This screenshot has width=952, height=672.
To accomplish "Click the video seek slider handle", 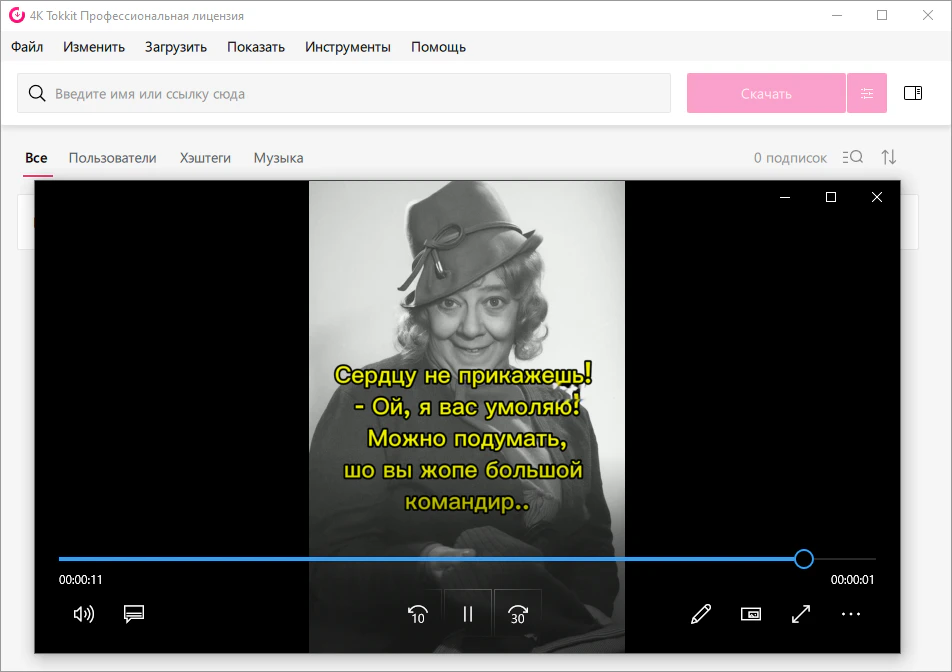I will pyautogui.click(x=804, y=559).
